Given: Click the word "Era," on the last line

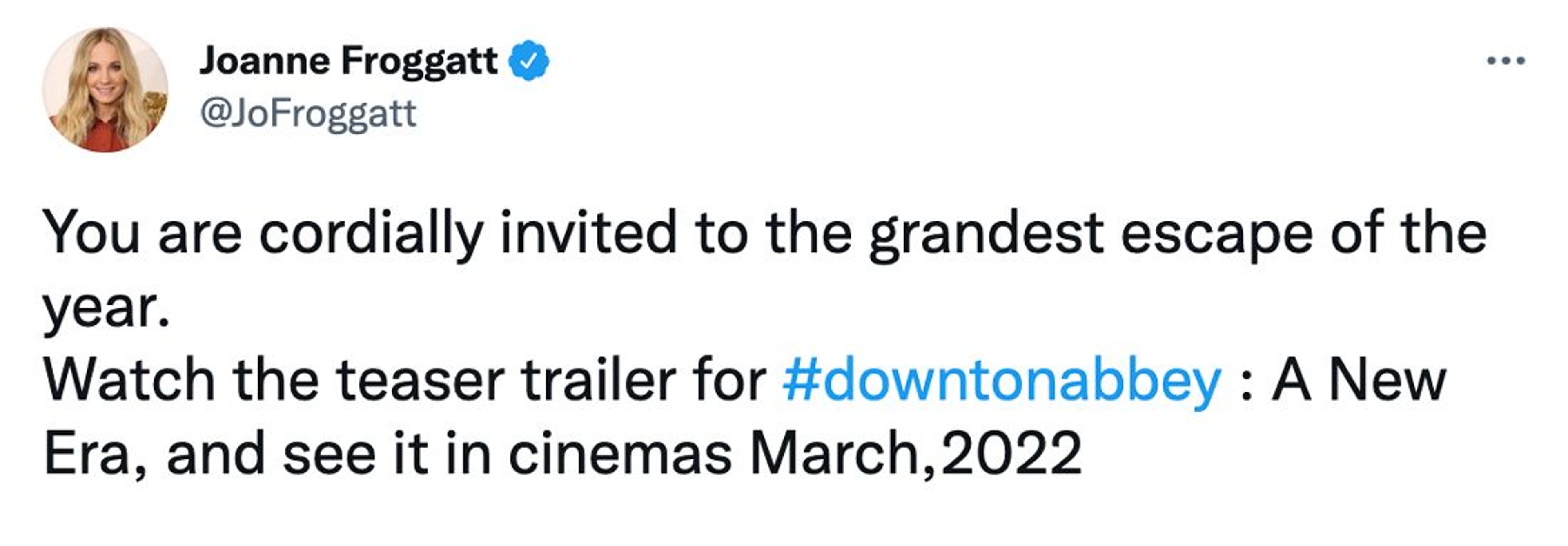Looking at the screenshot, I should click(95, 454).
